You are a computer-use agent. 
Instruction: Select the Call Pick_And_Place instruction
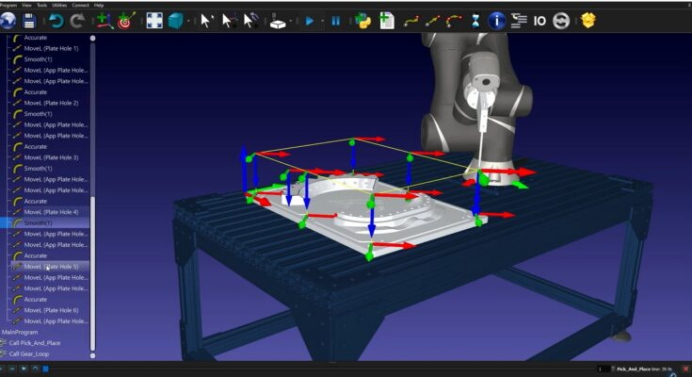[x=34, y=343]
